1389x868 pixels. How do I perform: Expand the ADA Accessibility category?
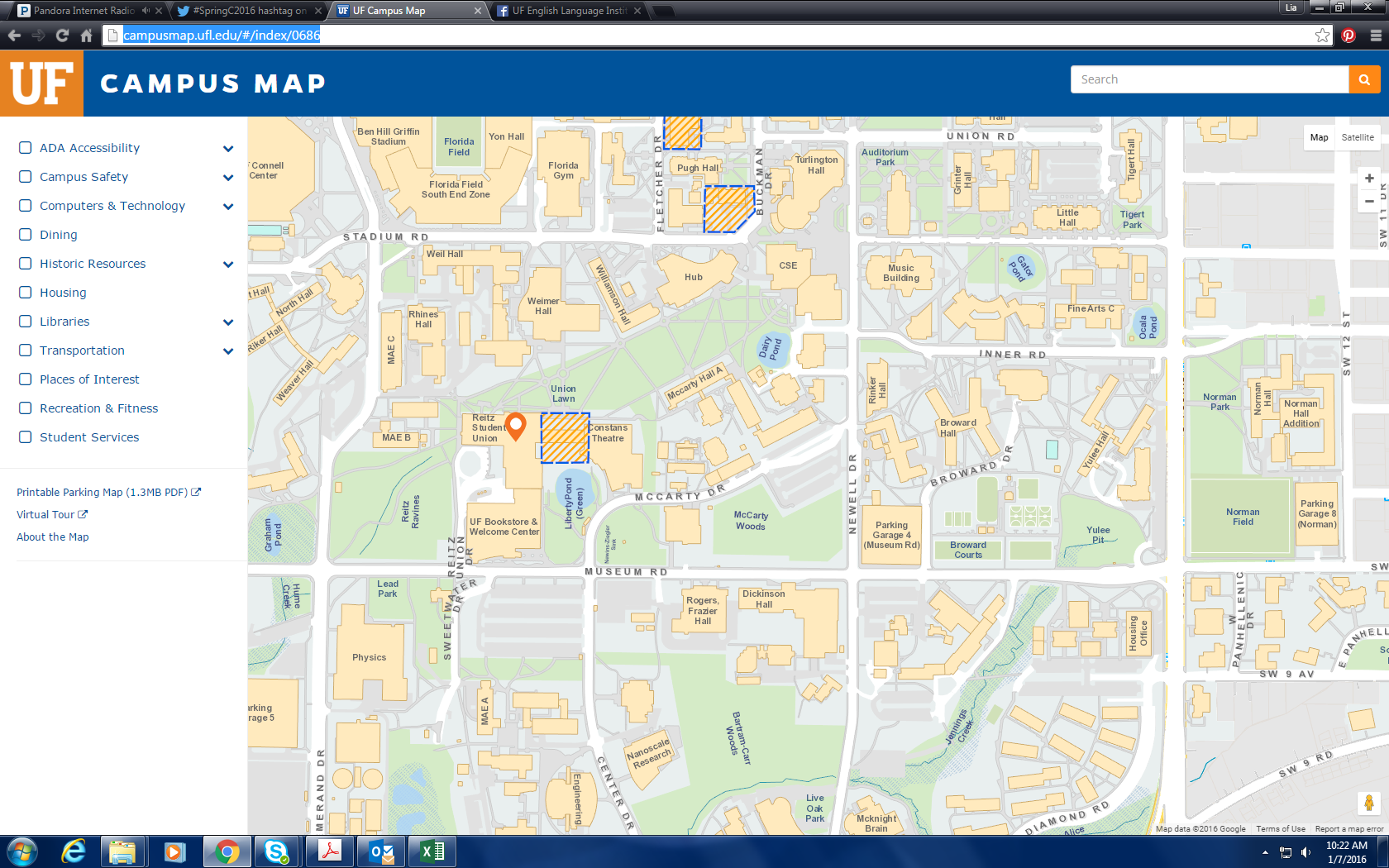[228, 149]
